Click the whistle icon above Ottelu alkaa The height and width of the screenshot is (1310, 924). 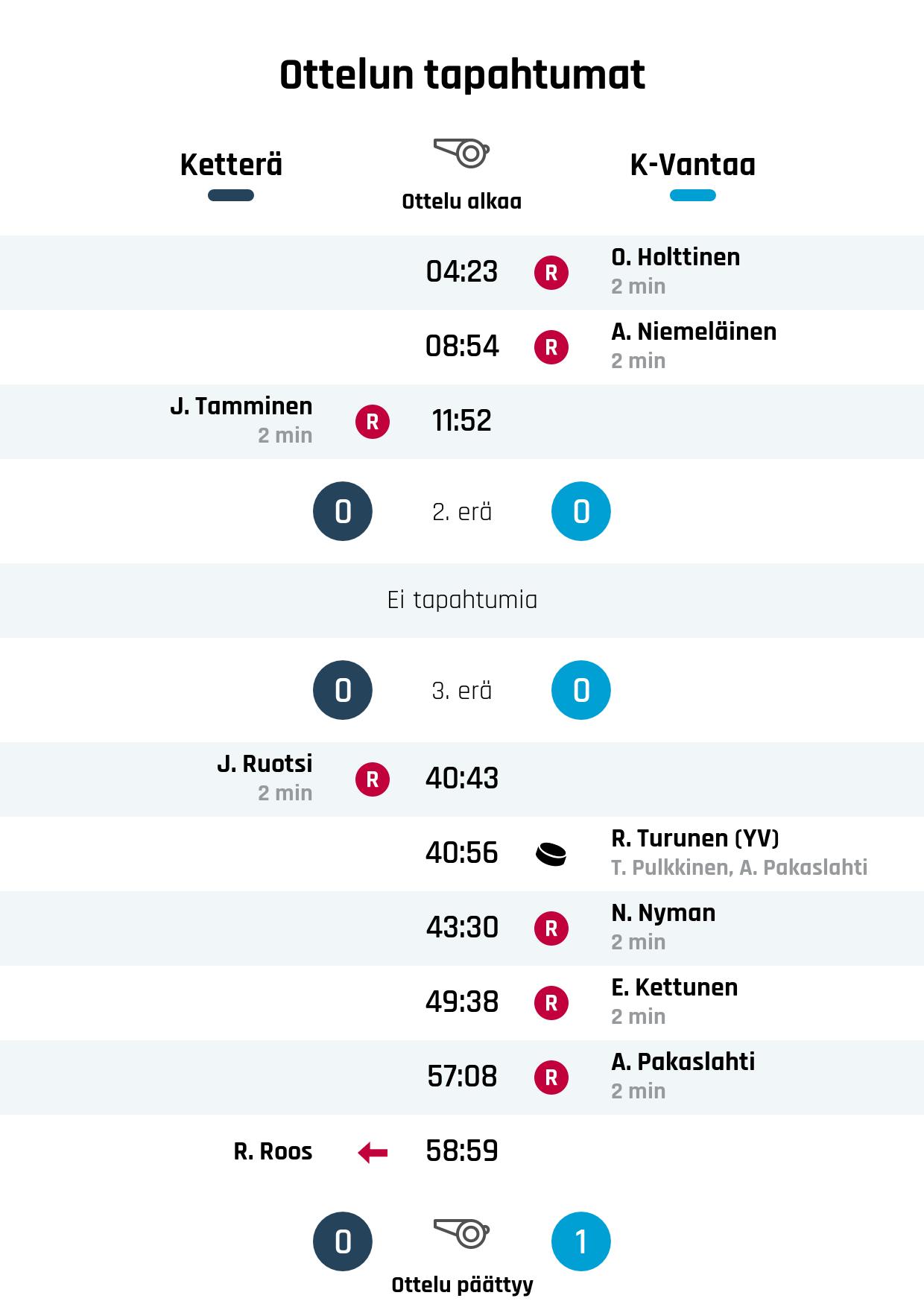click(461, 153)
